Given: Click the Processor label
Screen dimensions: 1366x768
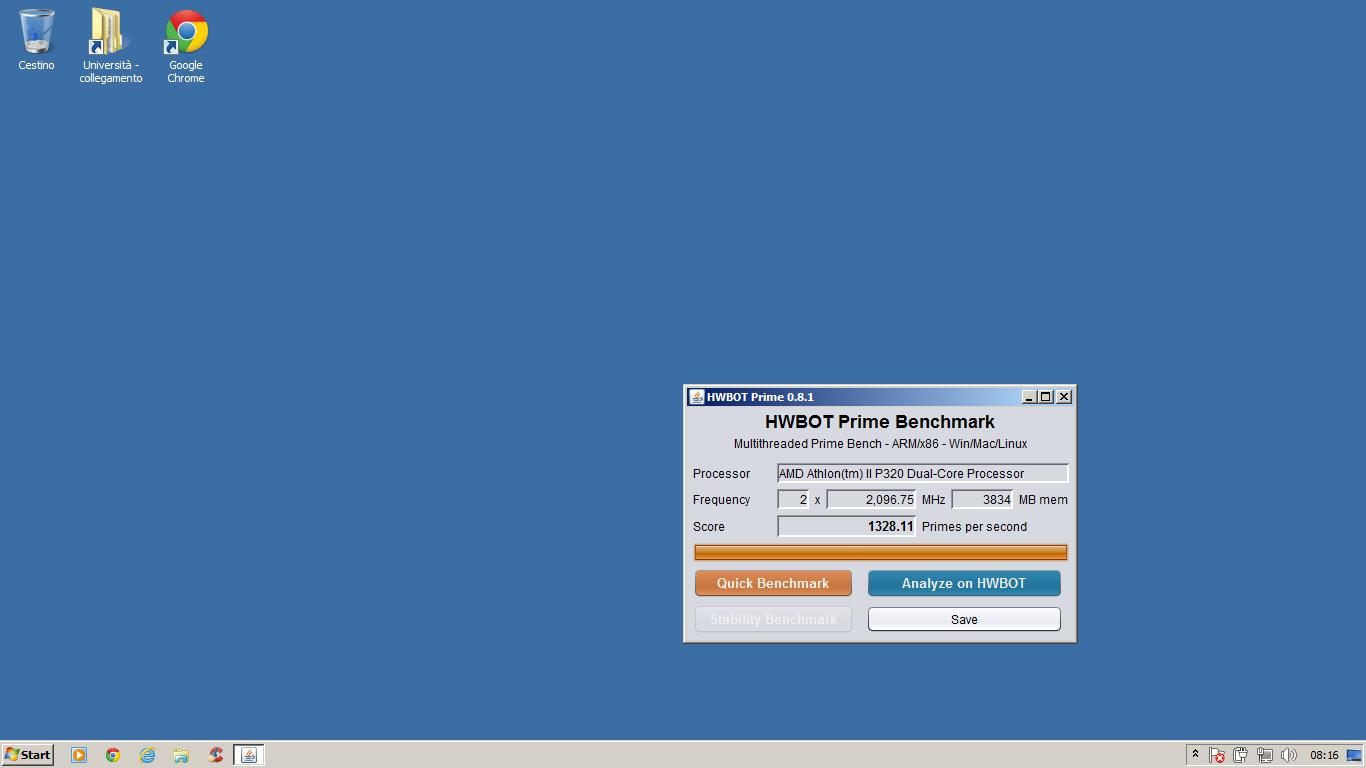Looking at the screenshot, I should 721,474.
